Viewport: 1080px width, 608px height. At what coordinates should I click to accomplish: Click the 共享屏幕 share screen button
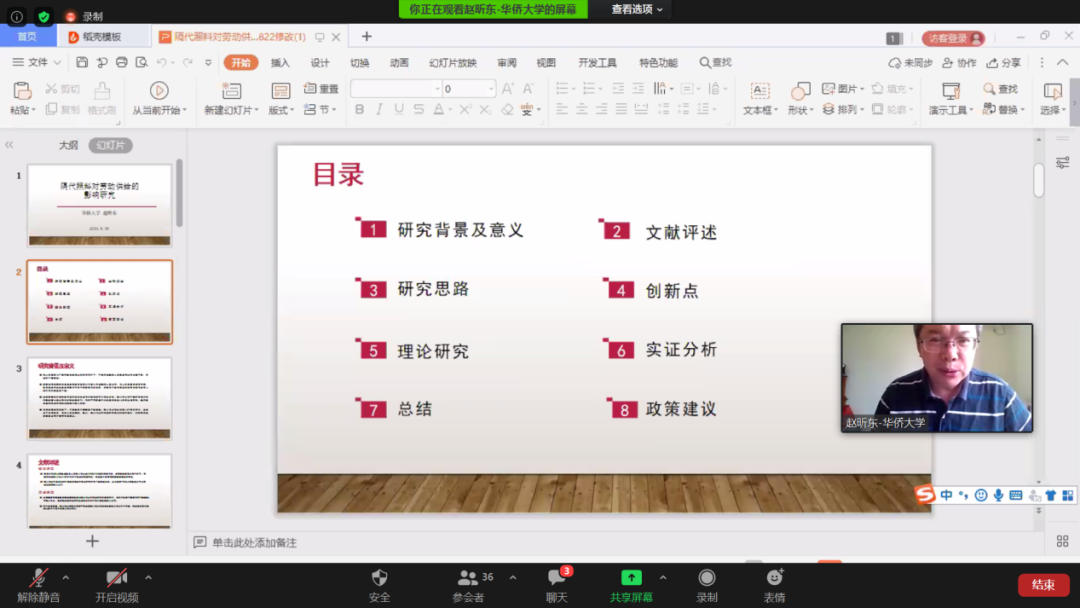[631, 578]
